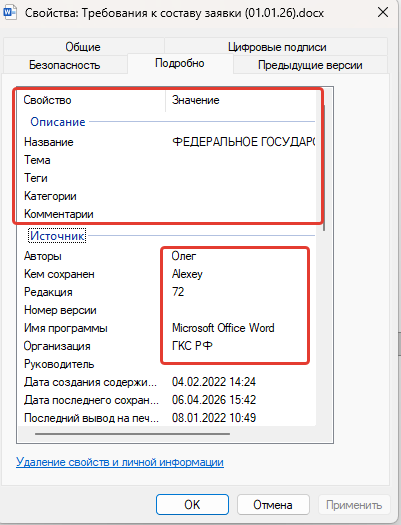Click the Название value ФЕДЕРАЛЬНОЕ ГОСУДАР
This screenshot has height=525, width=401.
pyautogui.click(x=244, y=142)
